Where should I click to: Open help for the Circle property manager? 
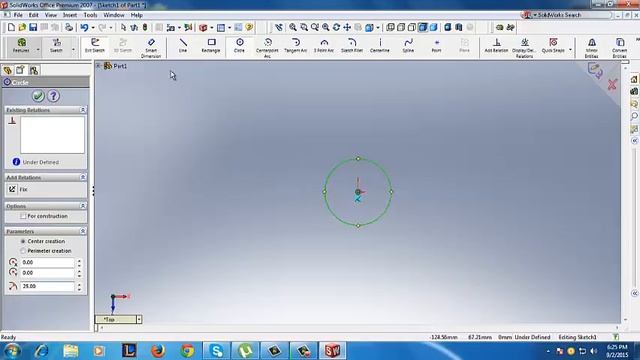[x=53, y=96]
